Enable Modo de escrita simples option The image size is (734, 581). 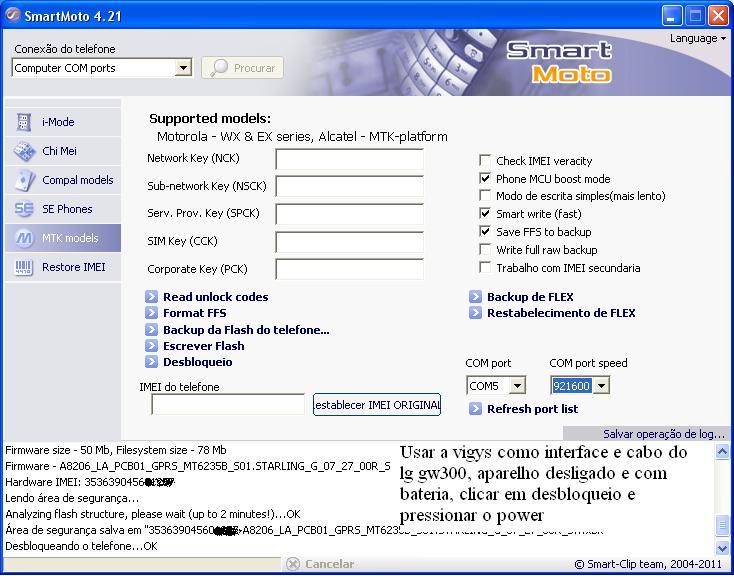pos(485,195)
